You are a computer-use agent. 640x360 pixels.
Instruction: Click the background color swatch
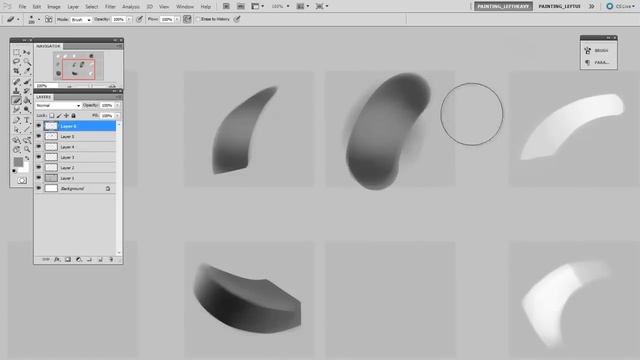[x=24, y=168]
